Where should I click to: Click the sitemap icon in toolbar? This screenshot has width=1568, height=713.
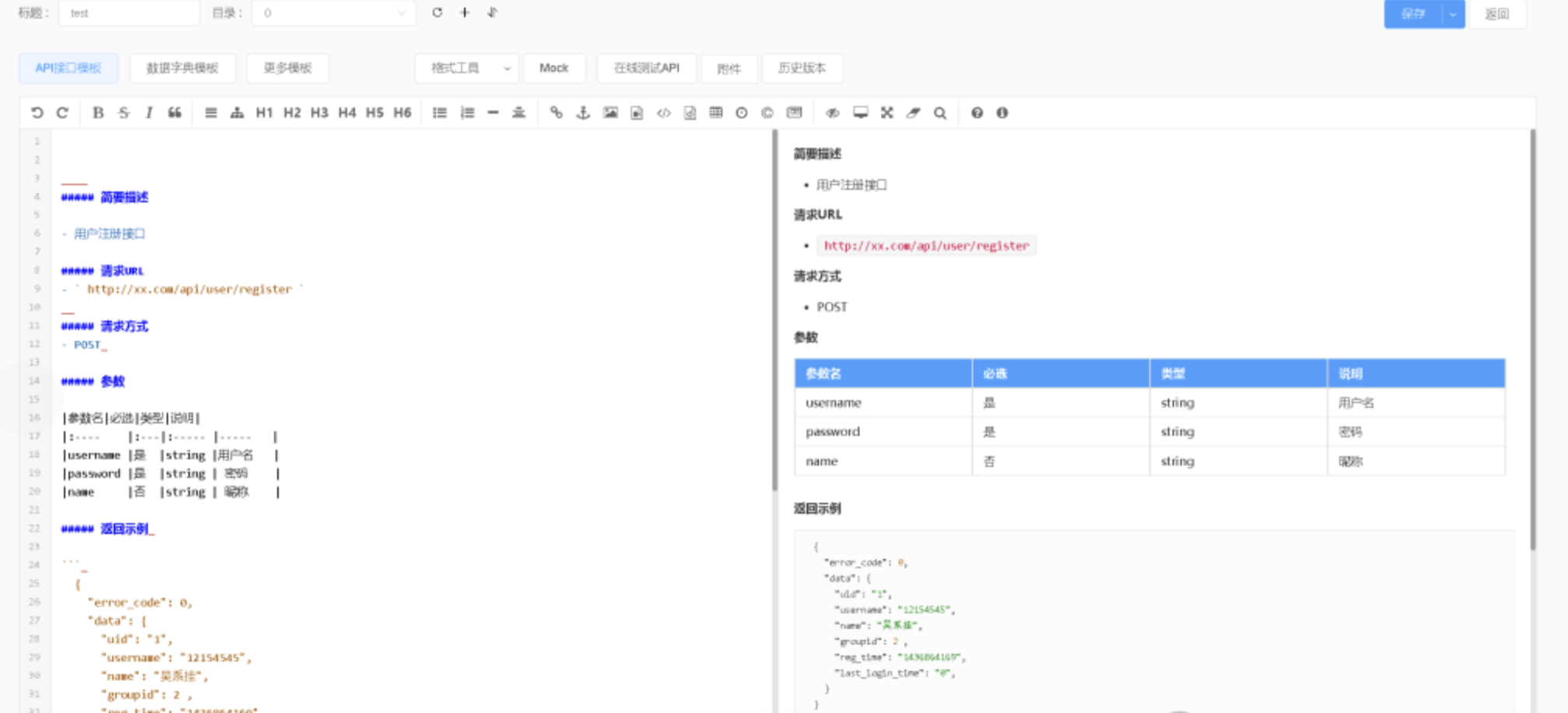tap(237, 113)
